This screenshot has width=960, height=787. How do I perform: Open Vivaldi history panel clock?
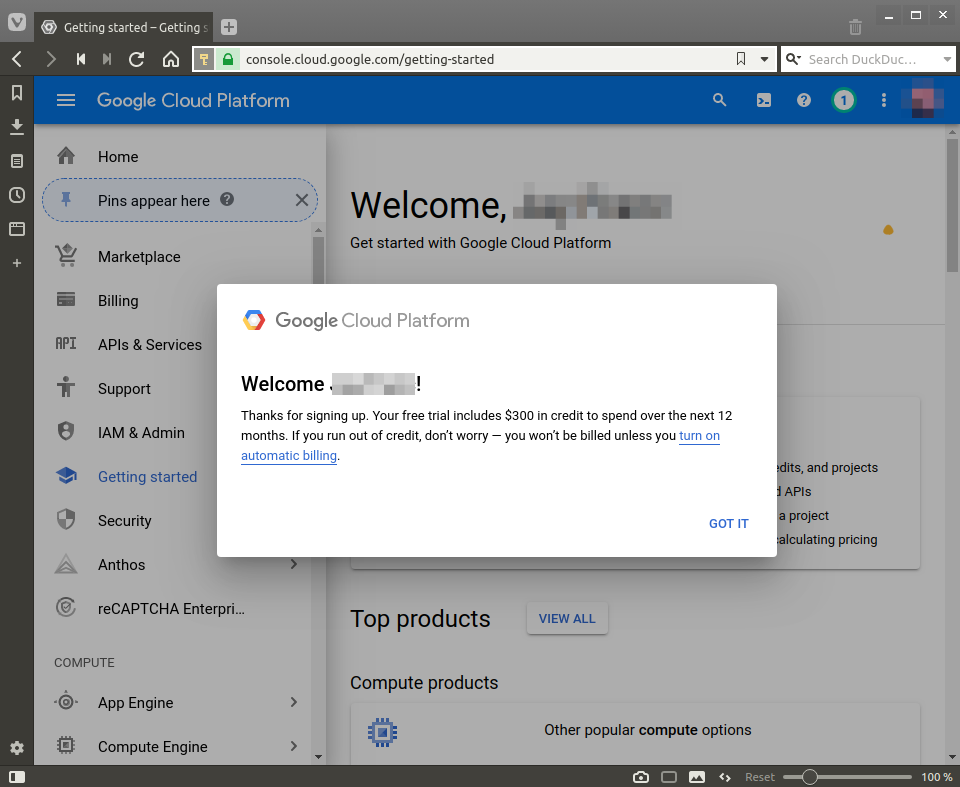click(x=17, y=195)
